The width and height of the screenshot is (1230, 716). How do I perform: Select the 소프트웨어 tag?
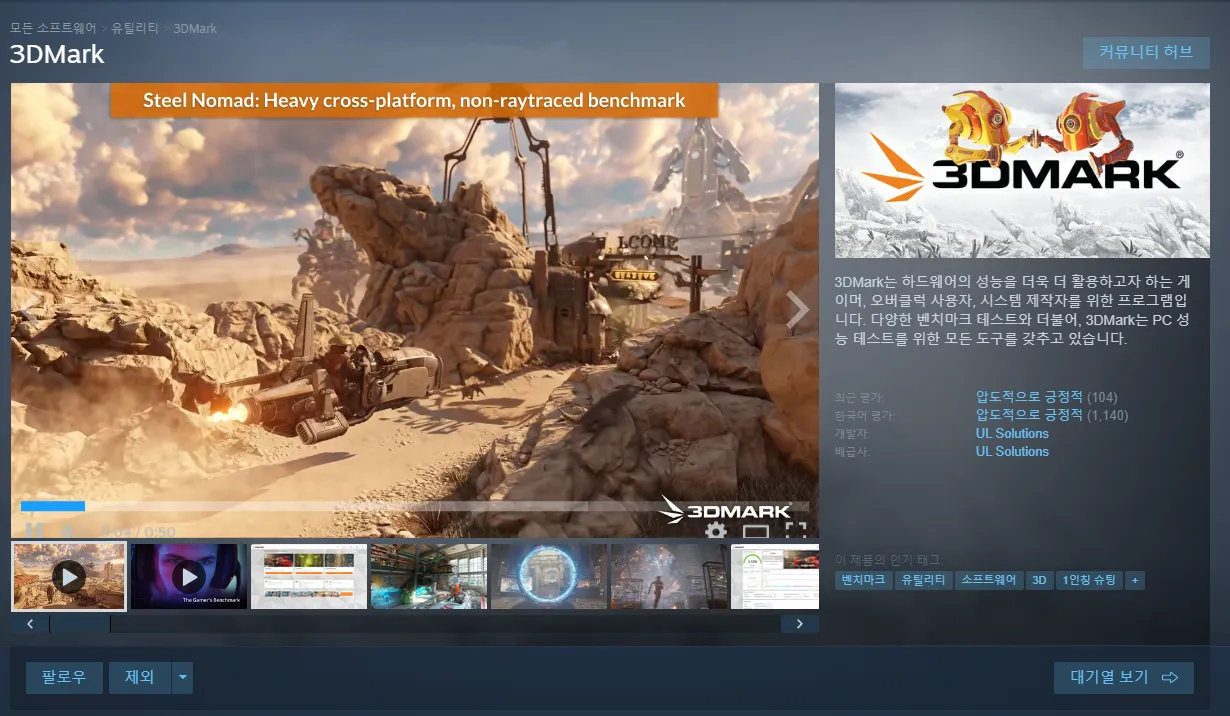click(989, 580)
